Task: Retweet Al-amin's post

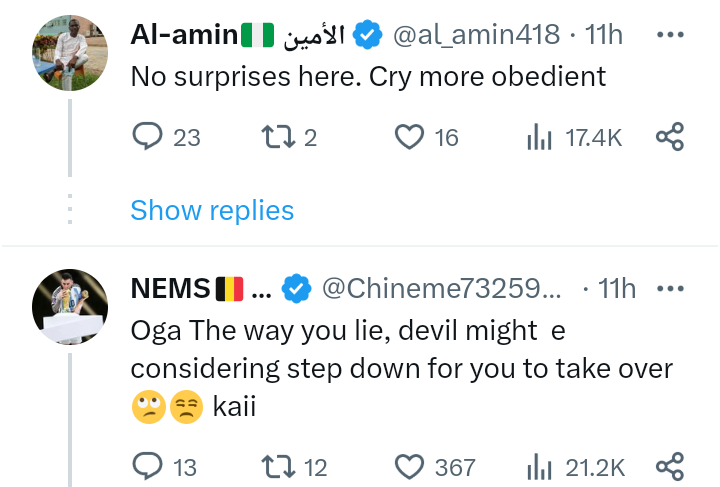Action: (273, 138)
